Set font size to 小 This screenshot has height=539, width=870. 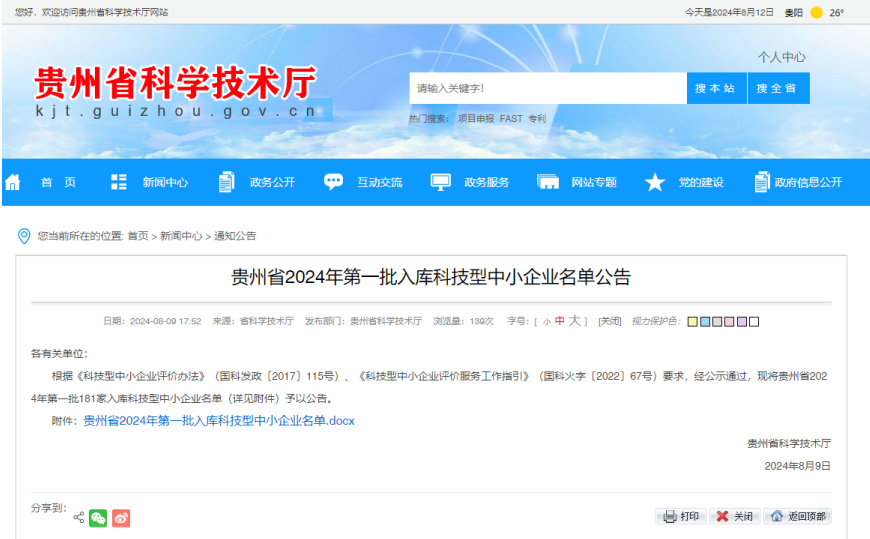546,322
